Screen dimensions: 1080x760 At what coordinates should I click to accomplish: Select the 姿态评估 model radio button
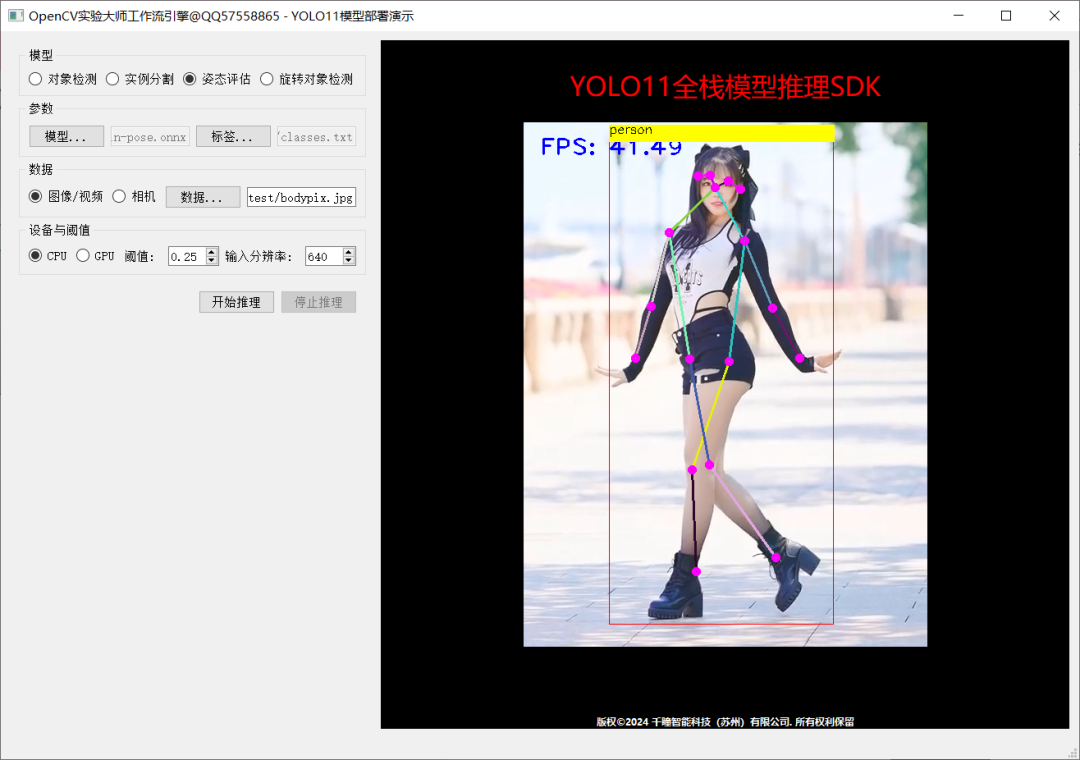217,79
